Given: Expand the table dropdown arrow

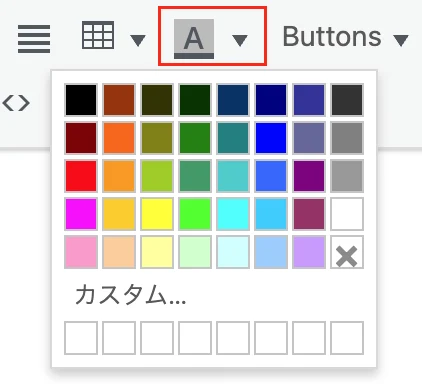Looking at the screenshot, I should coord(138,40).
